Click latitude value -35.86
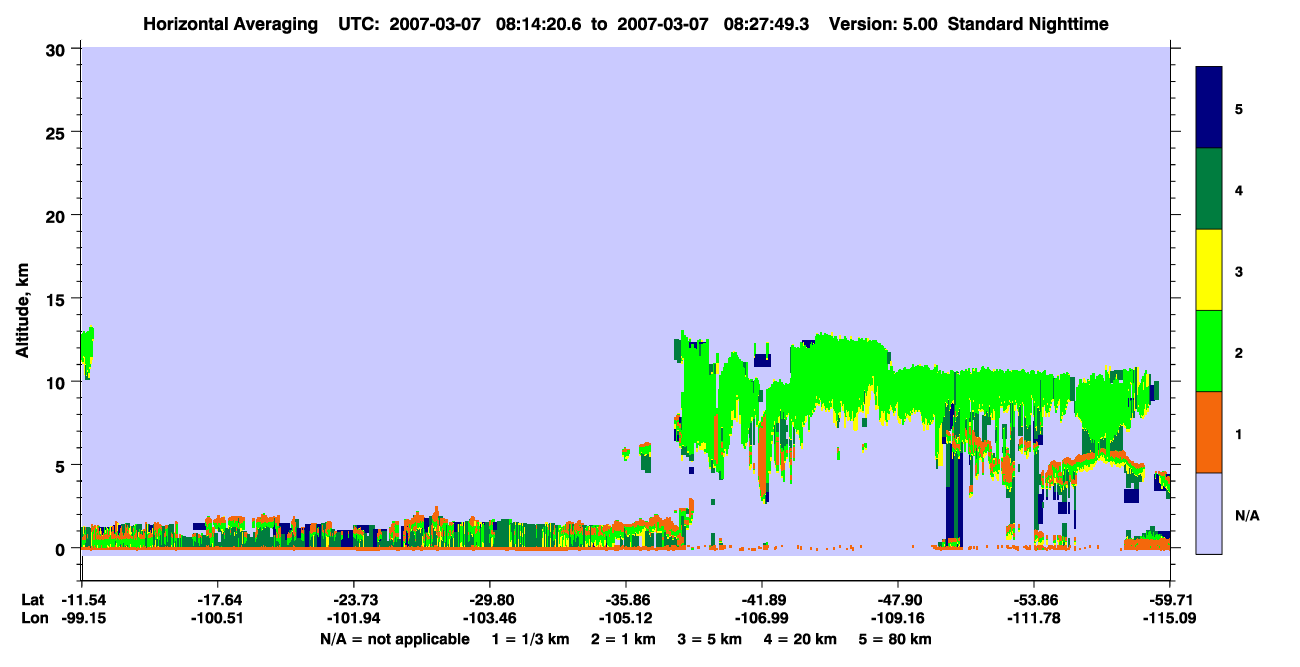The image size is (1300, 667). click(x=626, y=600)
